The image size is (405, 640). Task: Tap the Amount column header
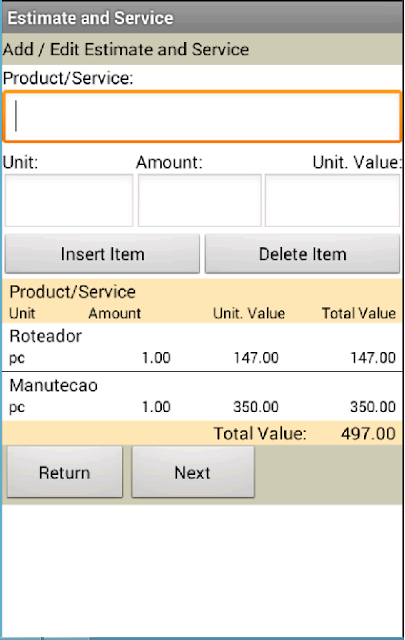click(x=115, y=313)
